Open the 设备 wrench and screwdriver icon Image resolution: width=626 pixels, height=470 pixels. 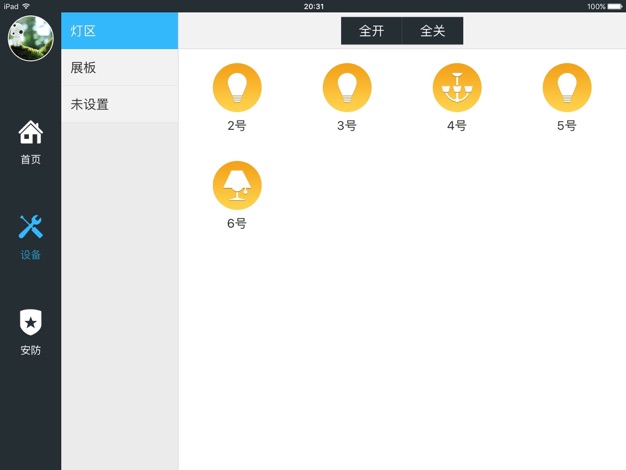point(31,227)
